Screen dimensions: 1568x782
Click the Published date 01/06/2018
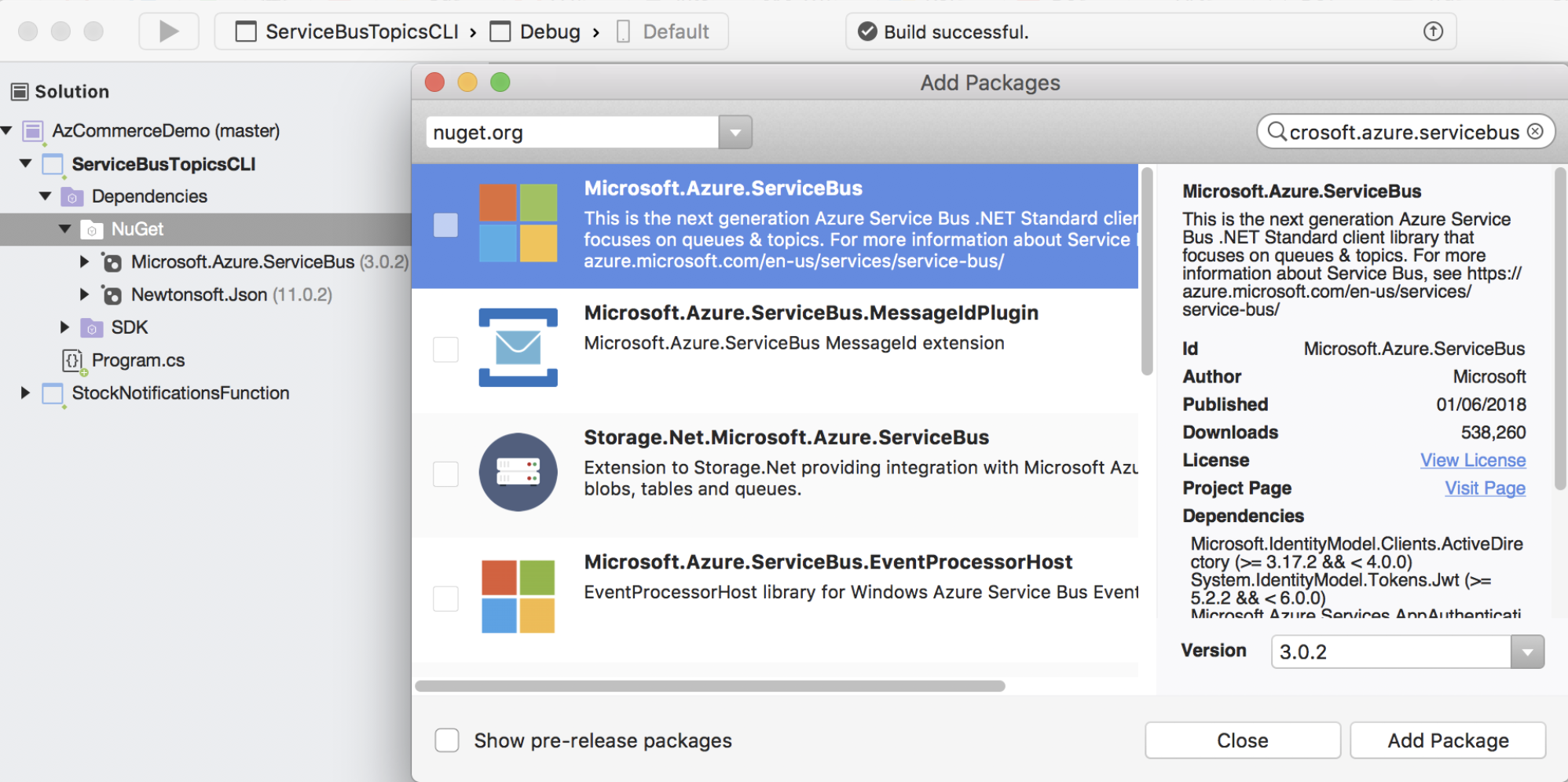point(1481,404)
